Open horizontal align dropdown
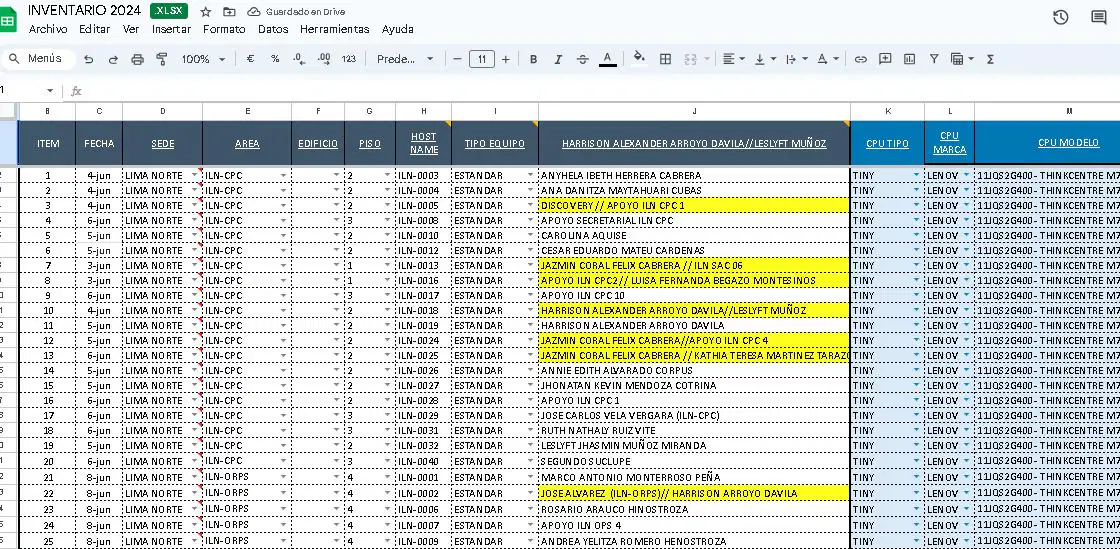This screenshot has width=1120, height=549. (733, 59)
